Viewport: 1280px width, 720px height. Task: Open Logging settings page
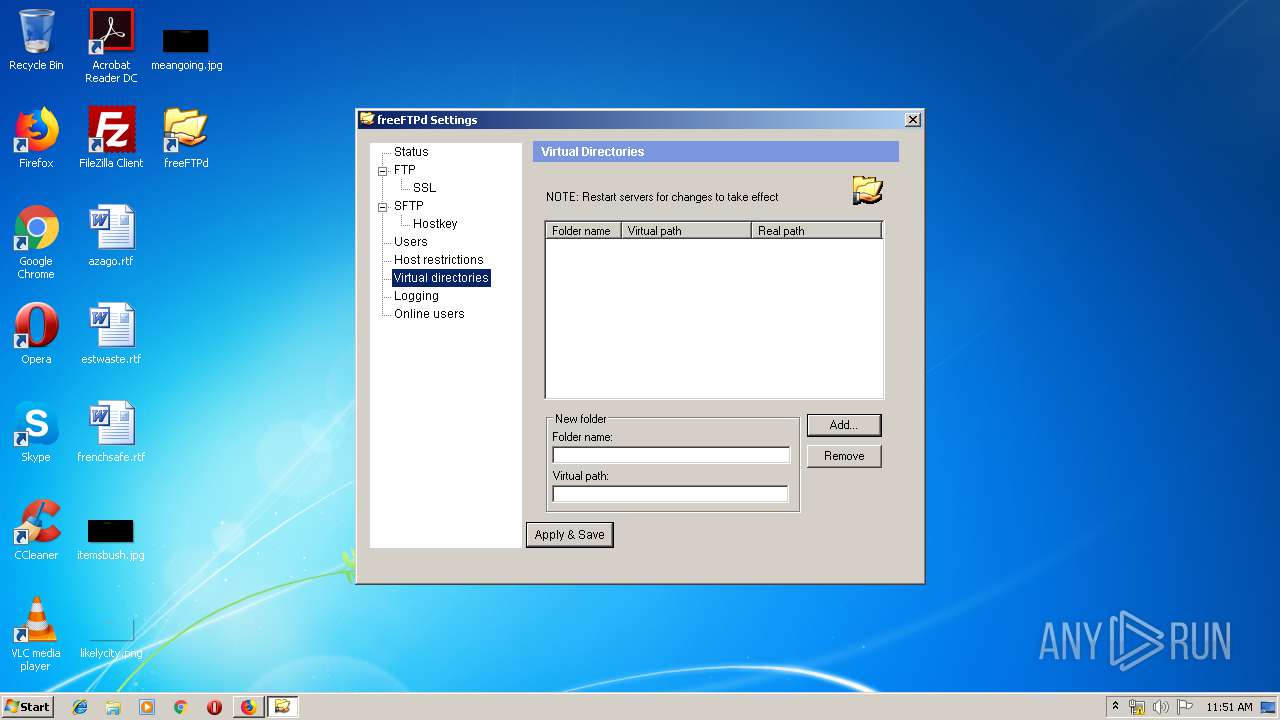416,296
